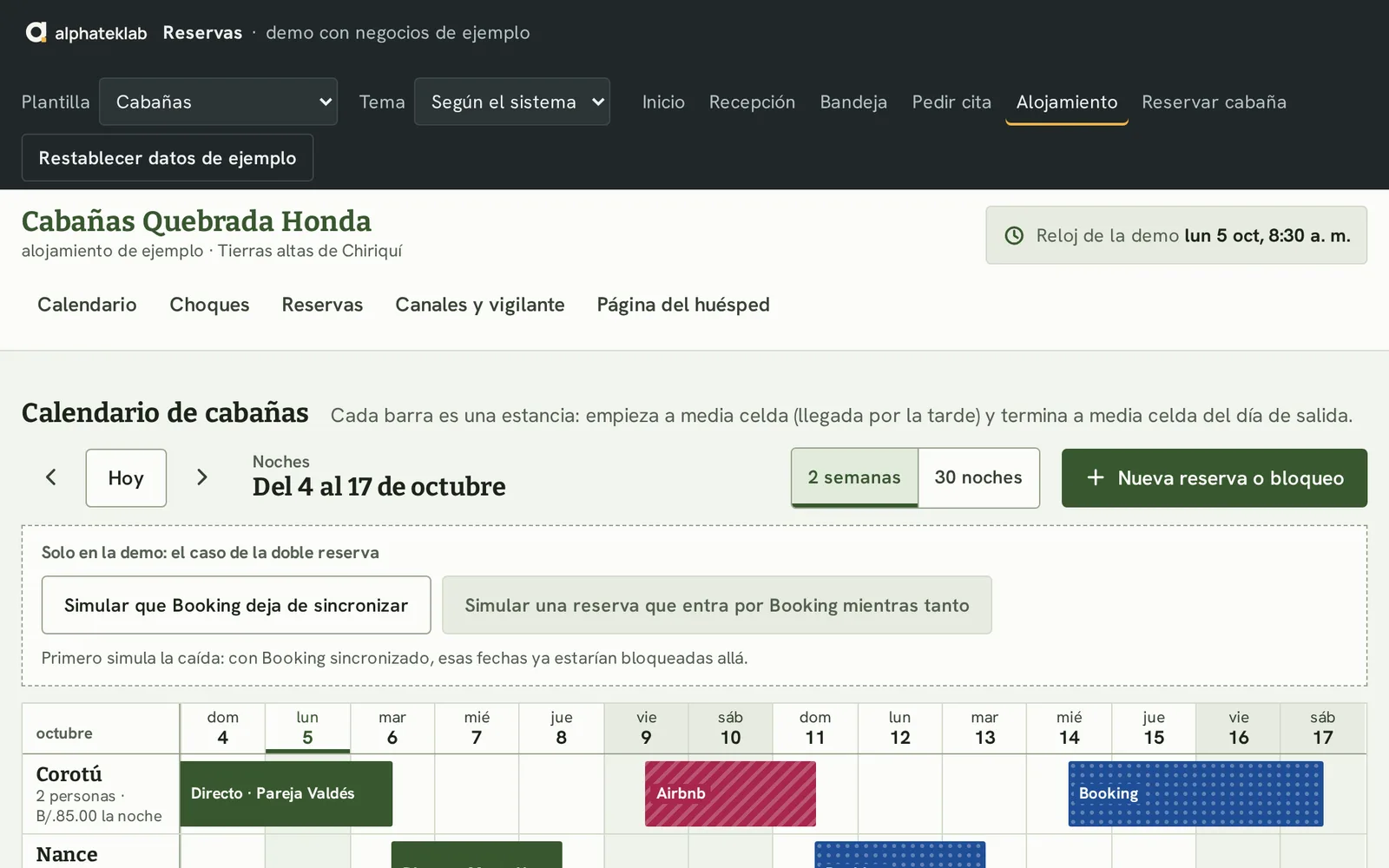
Task: Open Canales y vigilante tab
Action: pos(480,305)
